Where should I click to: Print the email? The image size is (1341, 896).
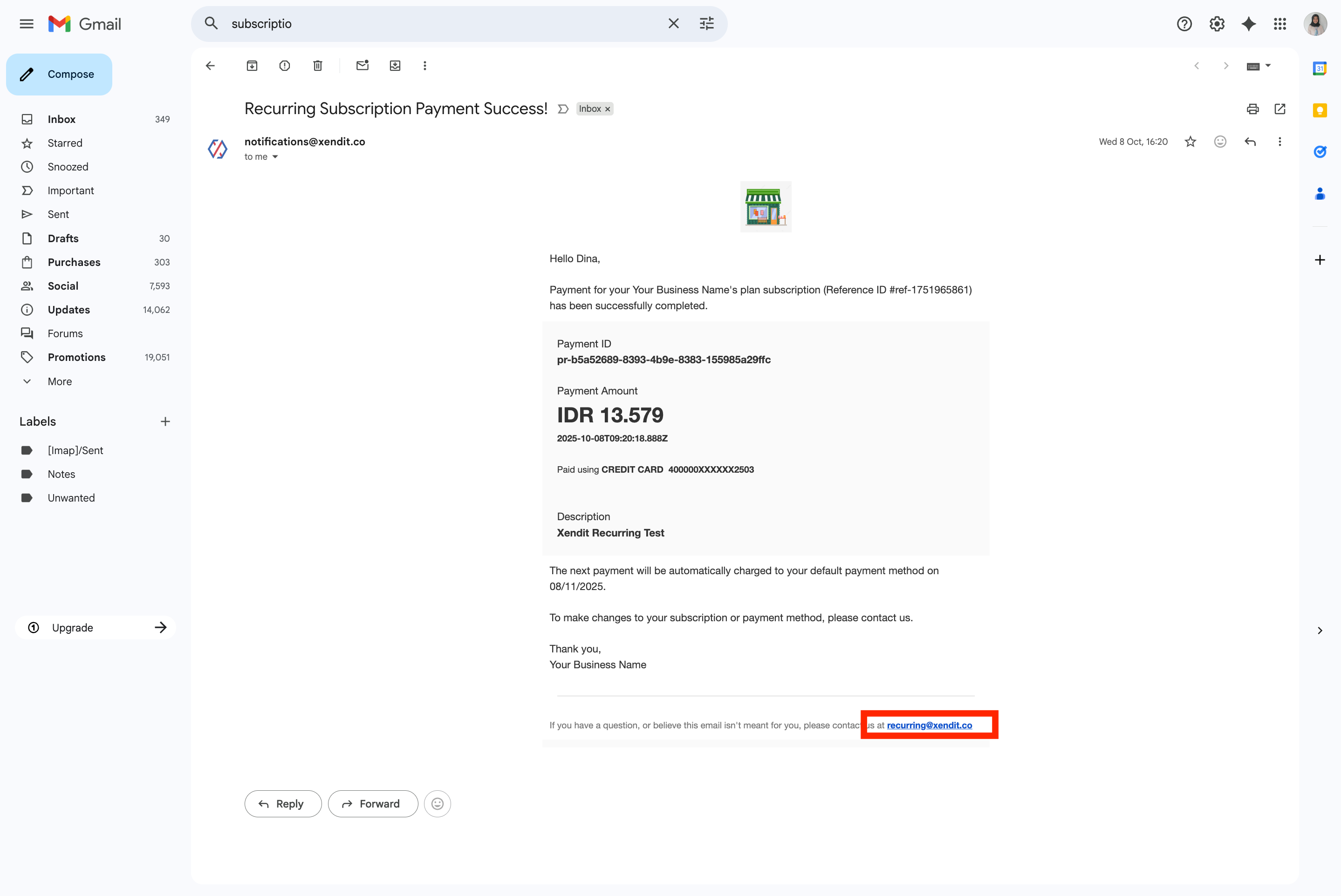[1252, 109]
